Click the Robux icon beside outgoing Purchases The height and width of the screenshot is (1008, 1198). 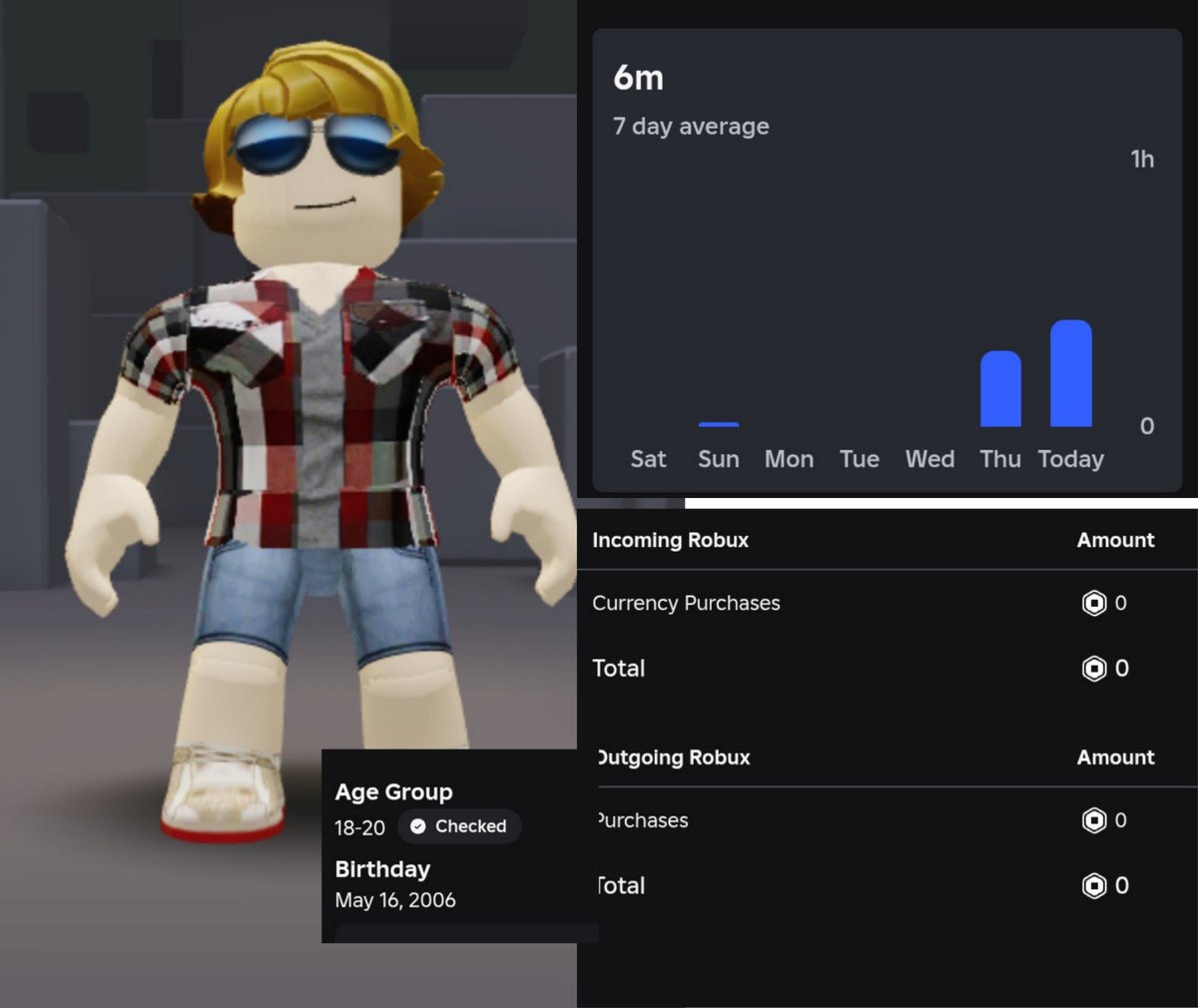[x=1094, y=820]
